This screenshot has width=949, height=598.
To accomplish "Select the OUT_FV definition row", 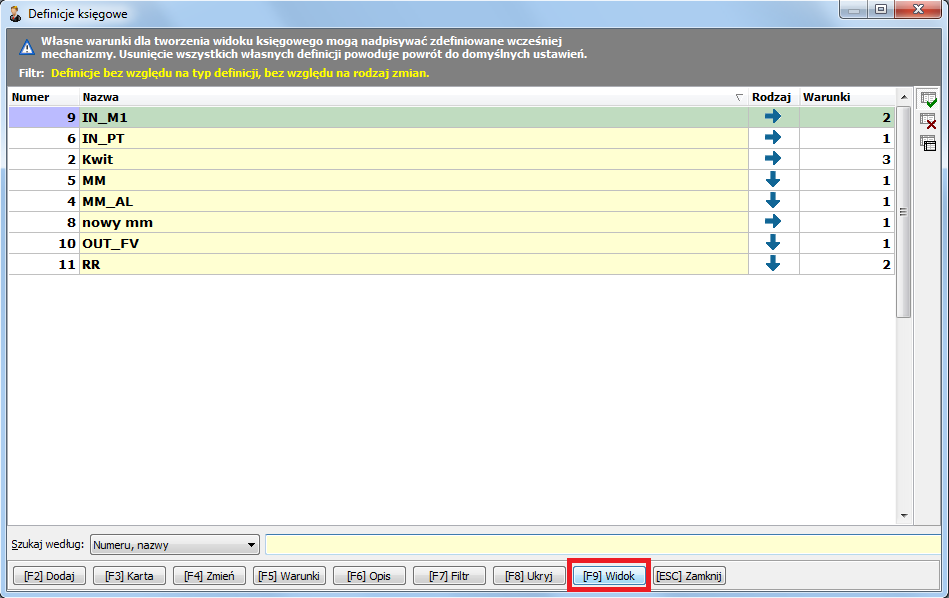I will point(452,243).
